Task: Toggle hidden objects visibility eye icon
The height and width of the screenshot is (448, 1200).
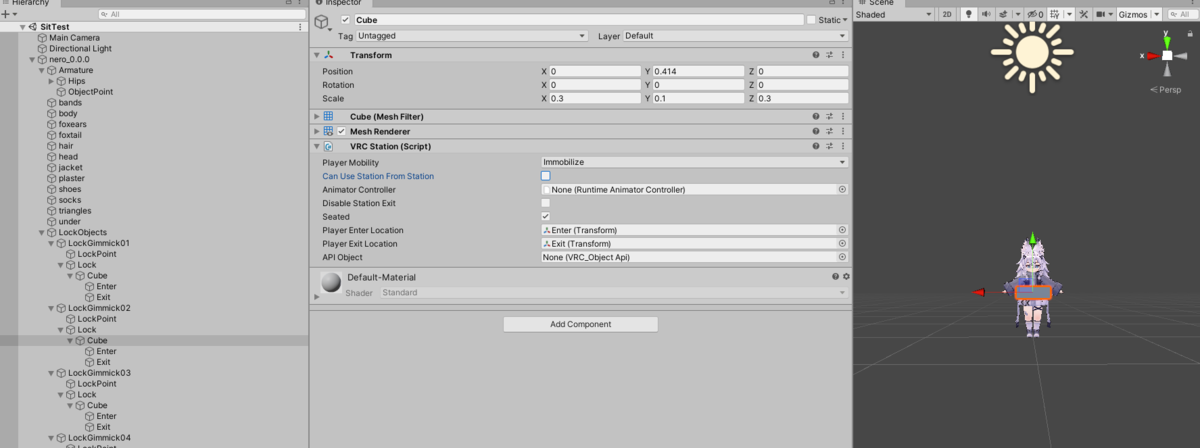Action: 1037,14
